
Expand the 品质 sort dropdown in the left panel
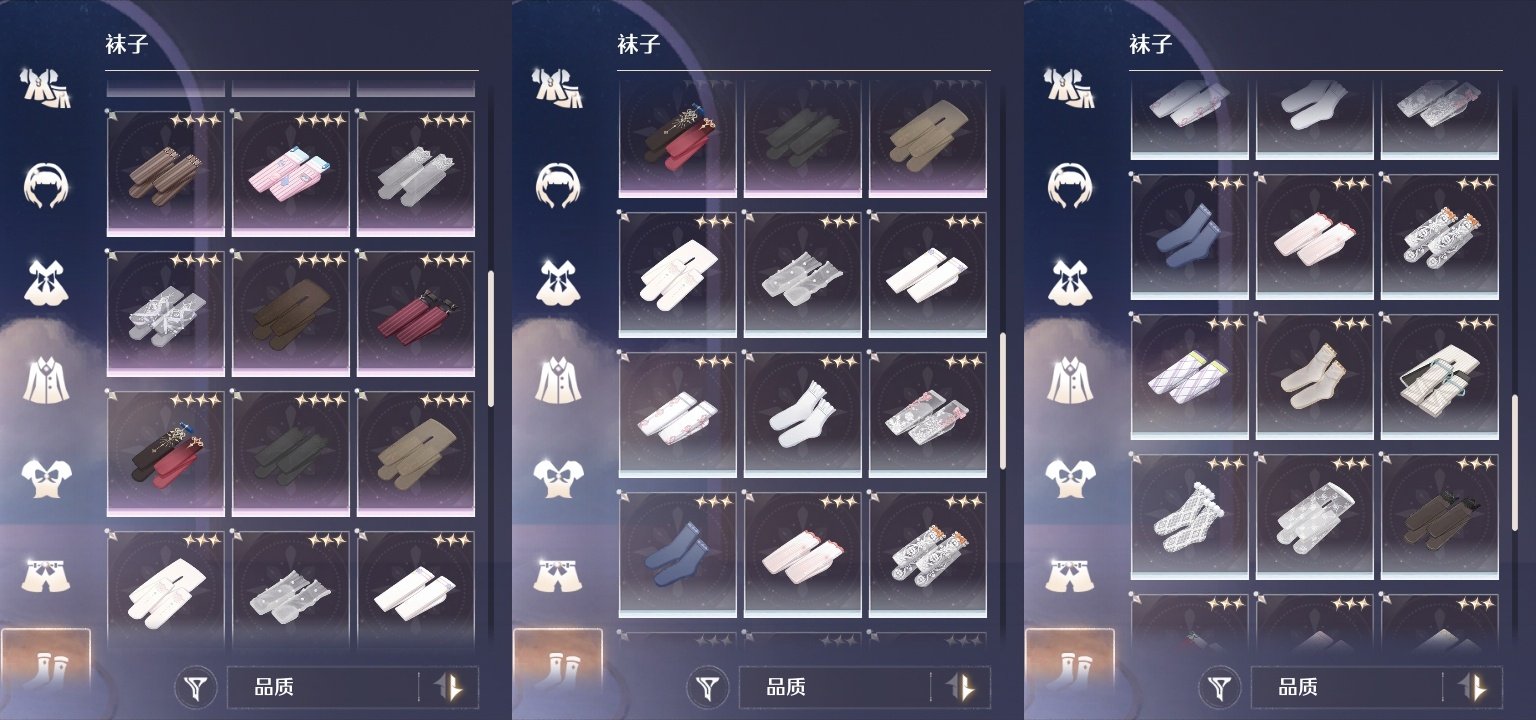[x=322, y=688]
